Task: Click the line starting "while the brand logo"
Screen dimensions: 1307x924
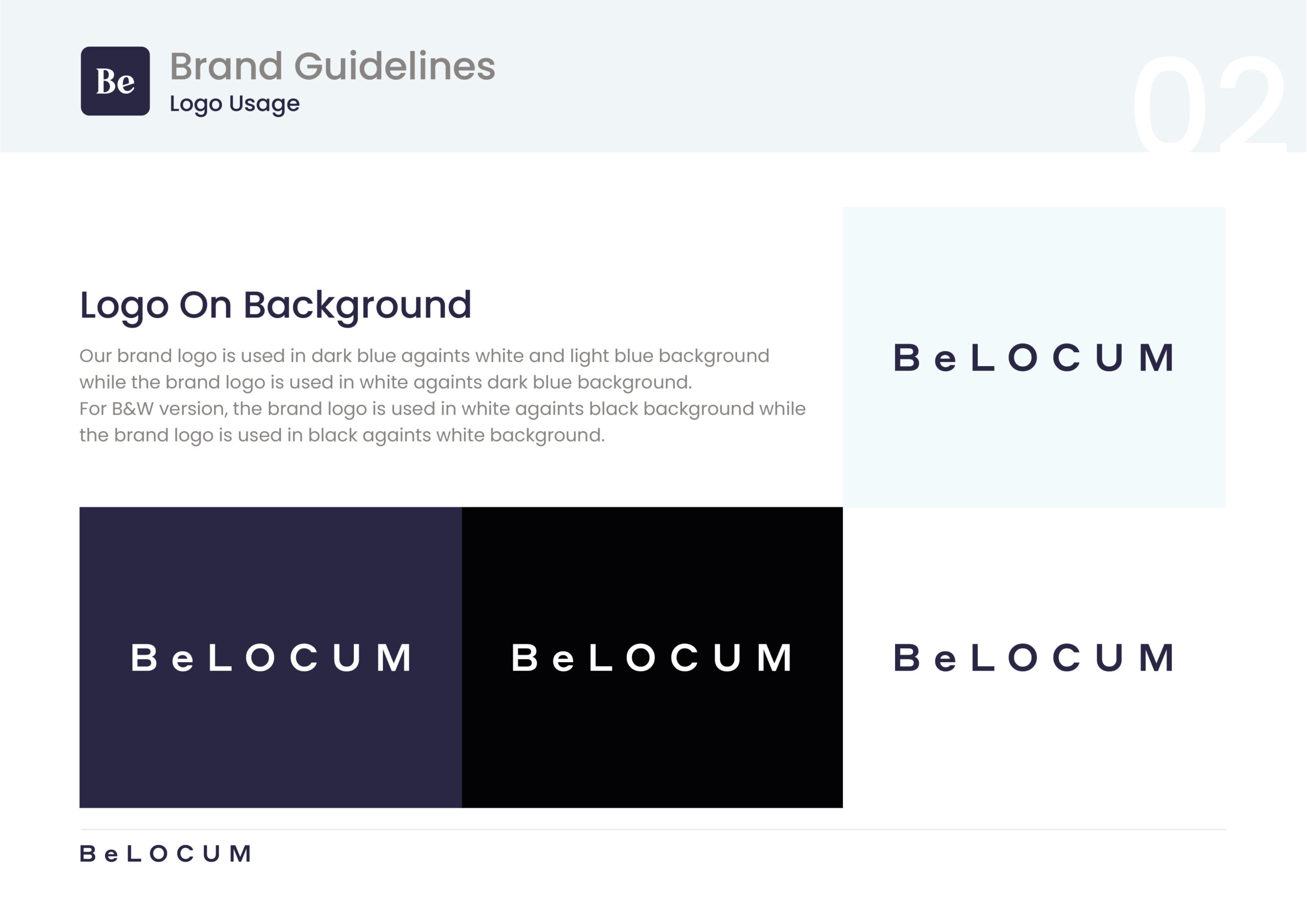Action: (385, 382)
